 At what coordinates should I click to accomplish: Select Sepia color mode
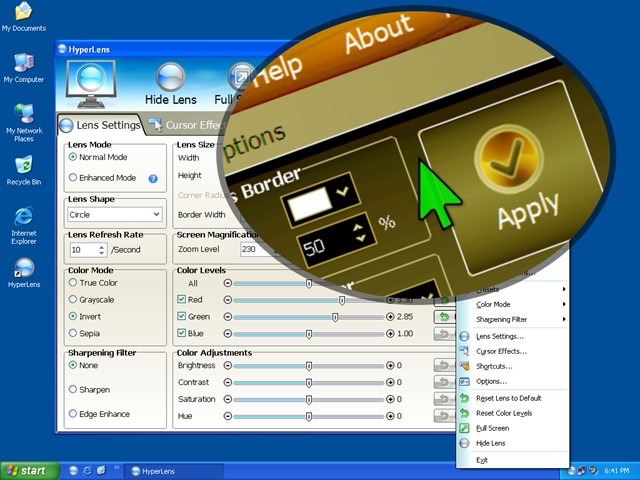[84, 333]
